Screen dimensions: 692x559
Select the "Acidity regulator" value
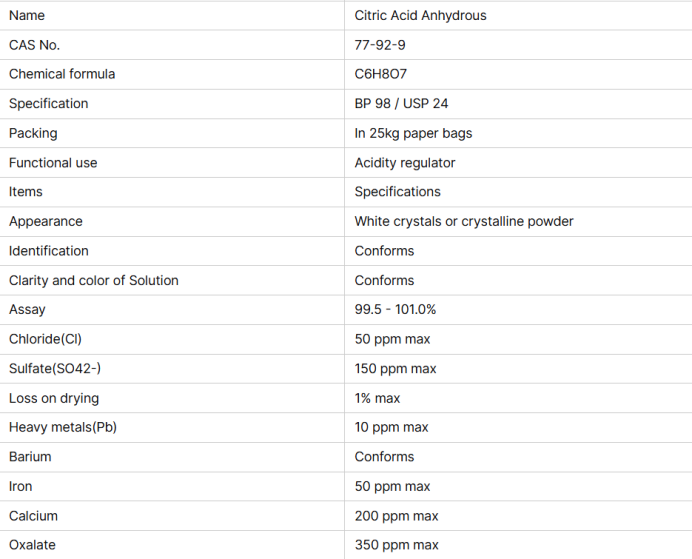coord(404,162)
